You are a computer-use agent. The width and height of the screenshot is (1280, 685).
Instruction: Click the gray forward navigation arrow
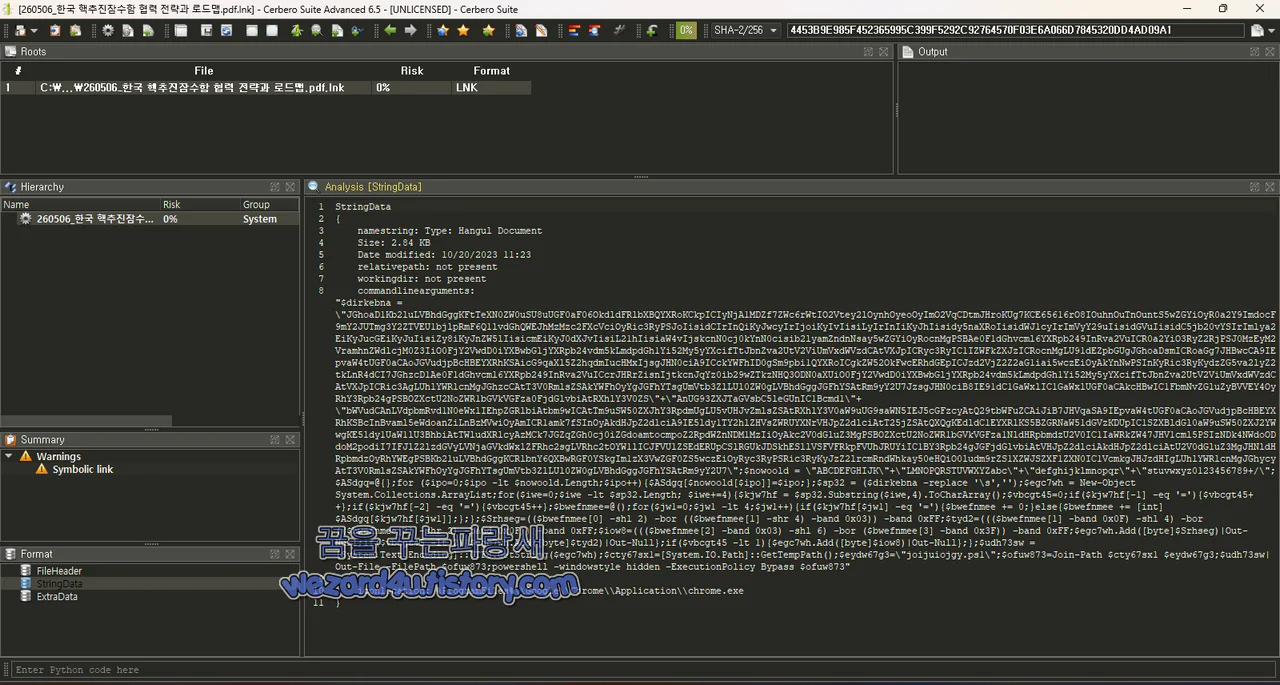click(x=410, y=30)
